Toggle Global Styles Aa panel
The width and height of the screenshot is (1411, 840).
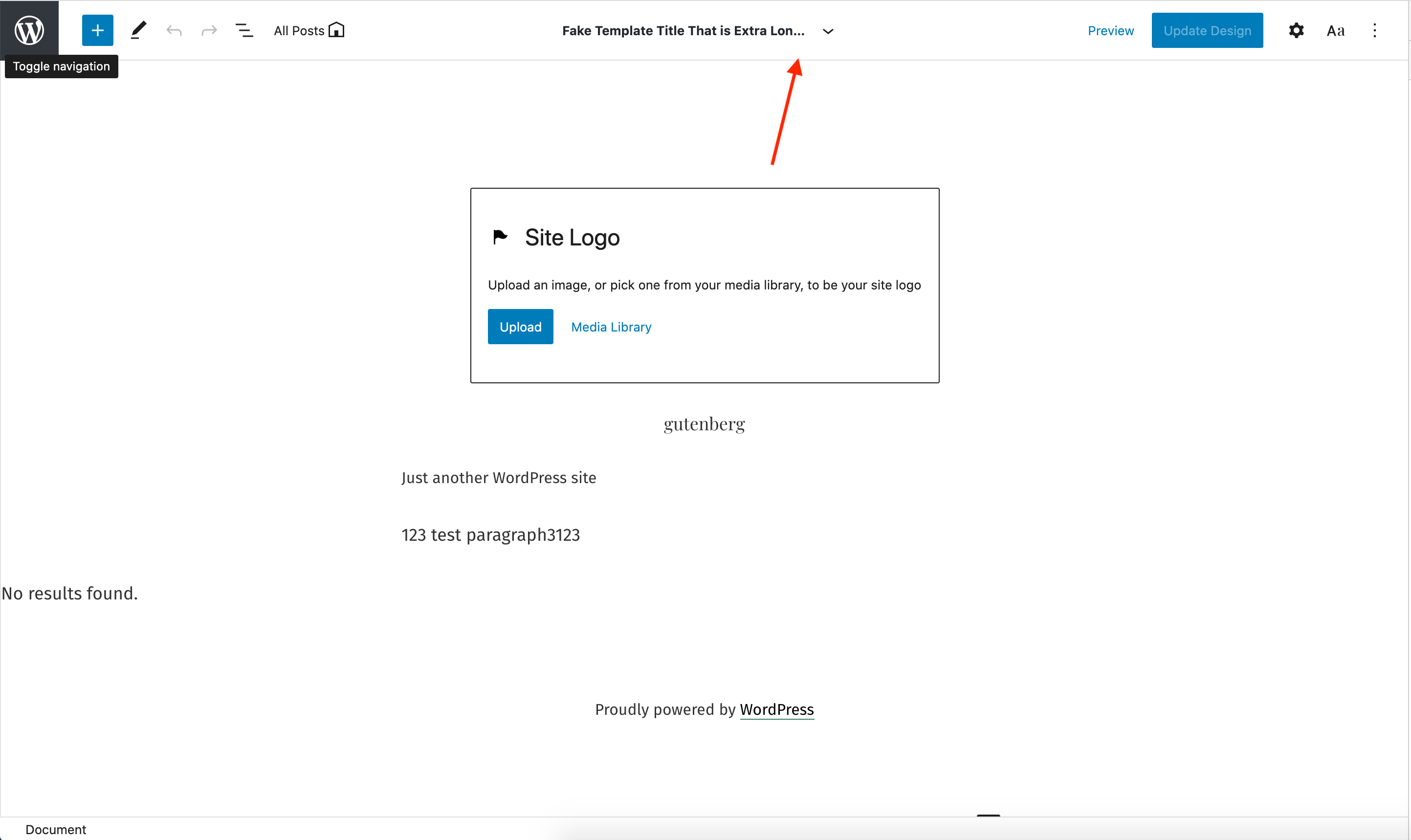click(x=1335, y=30)
